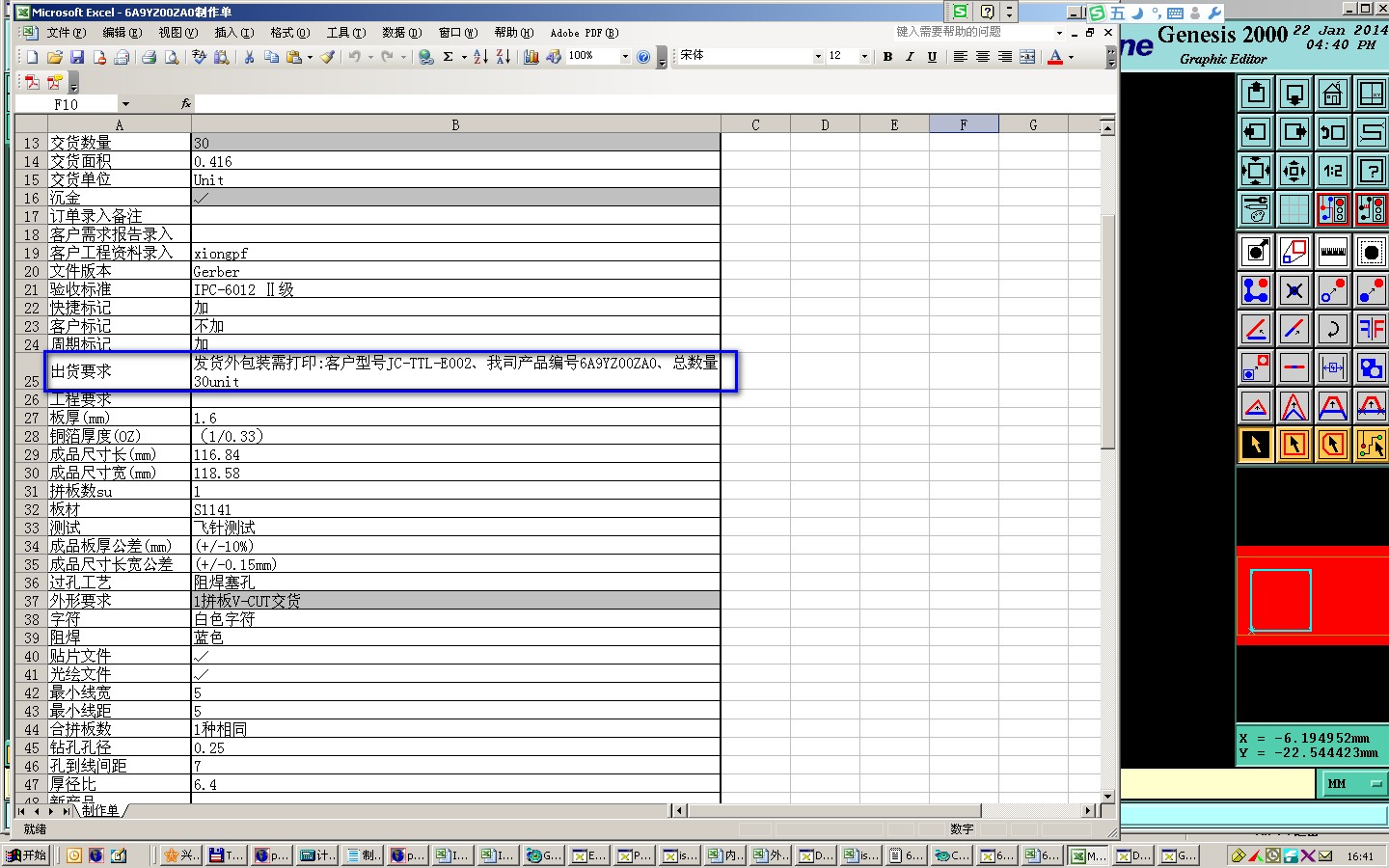This screenshot has height=868, width=1389.
Task: Expand the standard toolbar options chevron
Action: pyautogui.click(x=662, y=58)
